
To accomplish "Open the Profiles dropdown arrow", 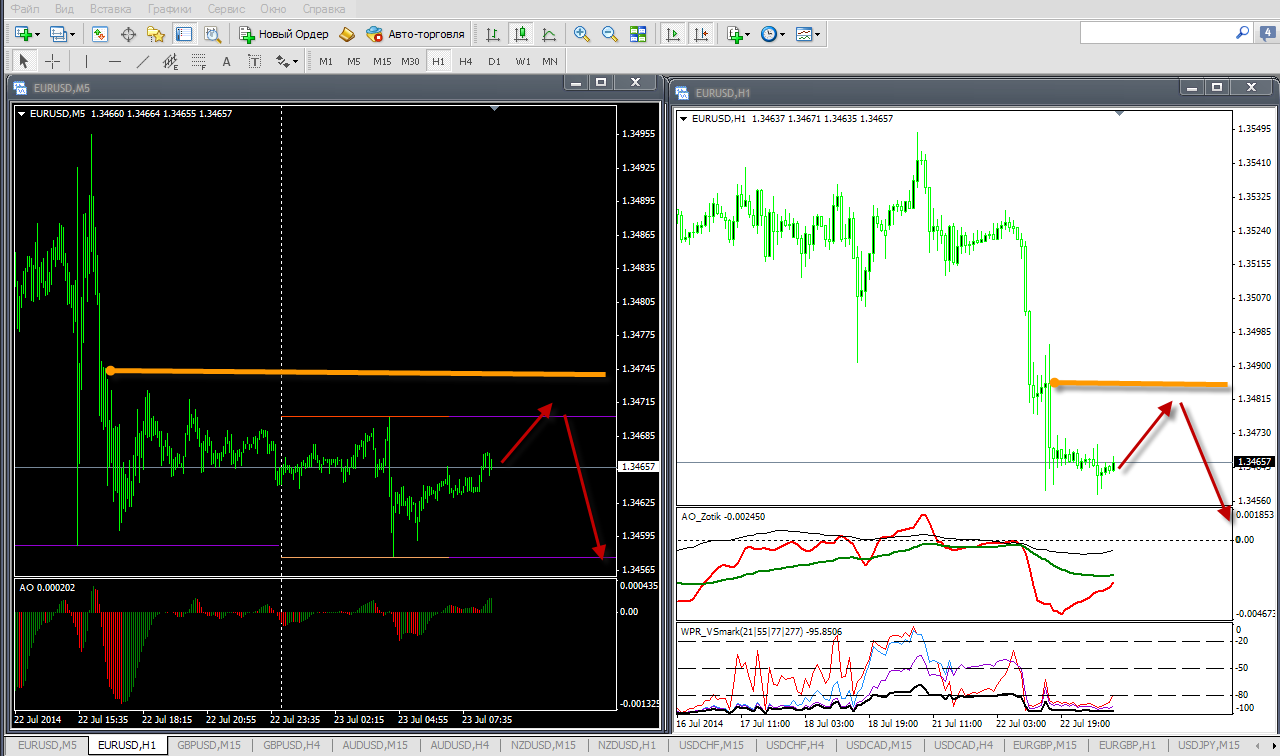I will [74, 35].
